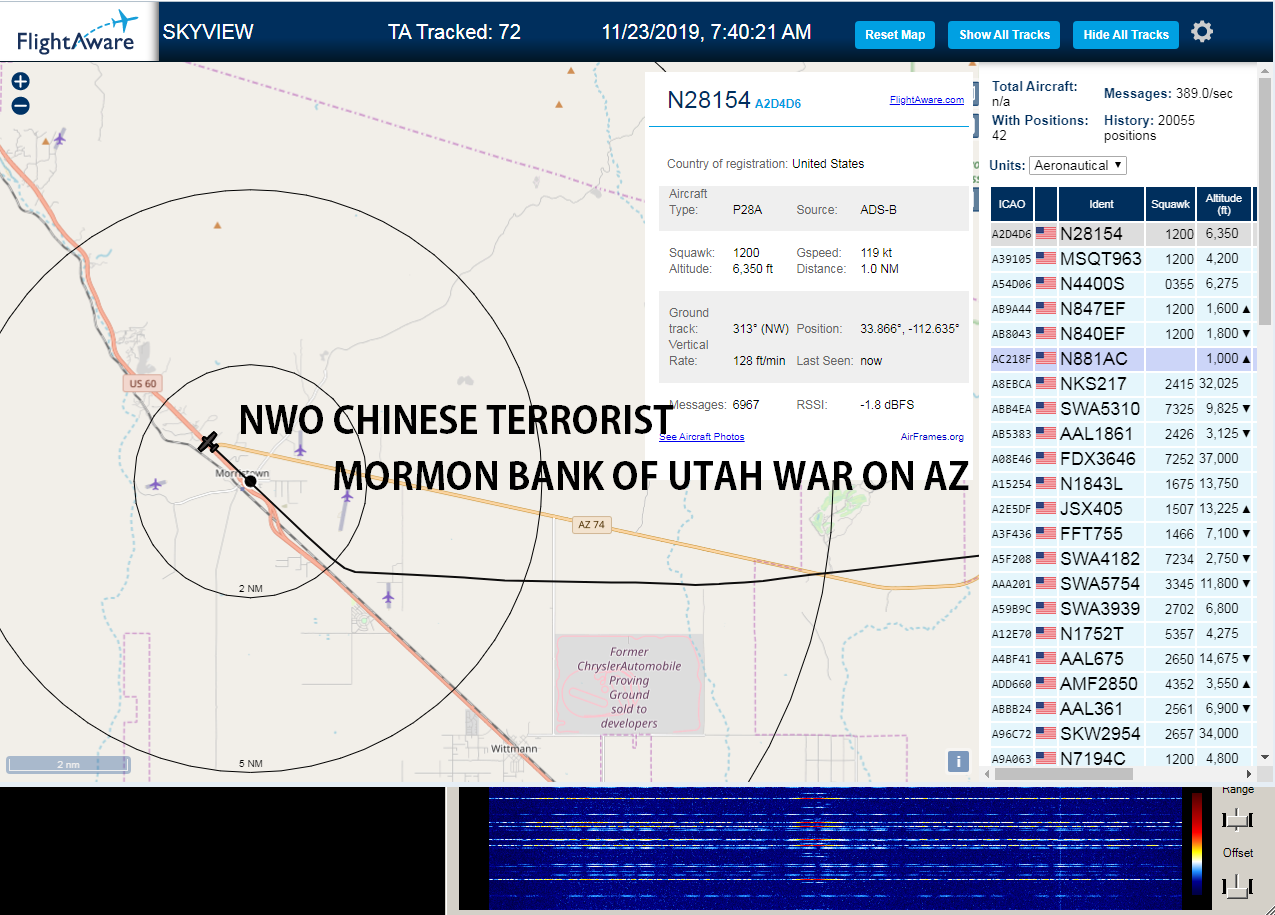Click the US flag in the SKW2954 row
Screen dimensions: 1275x915
click(x=1046, y=734)
